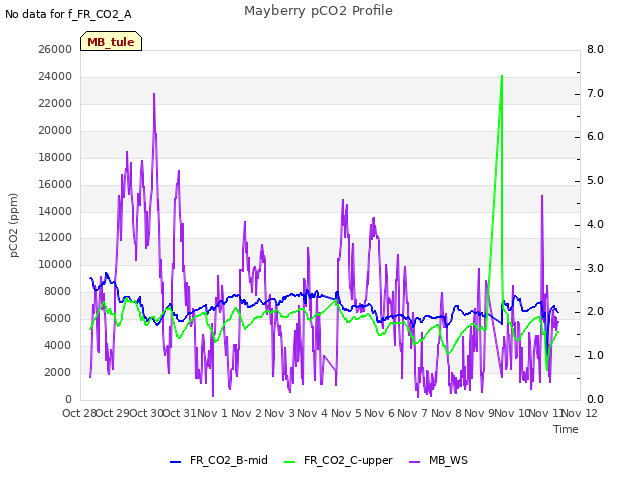Click the 14000 tick on left axis
This screenshot has width=640, height=480.
click(55, 211)
